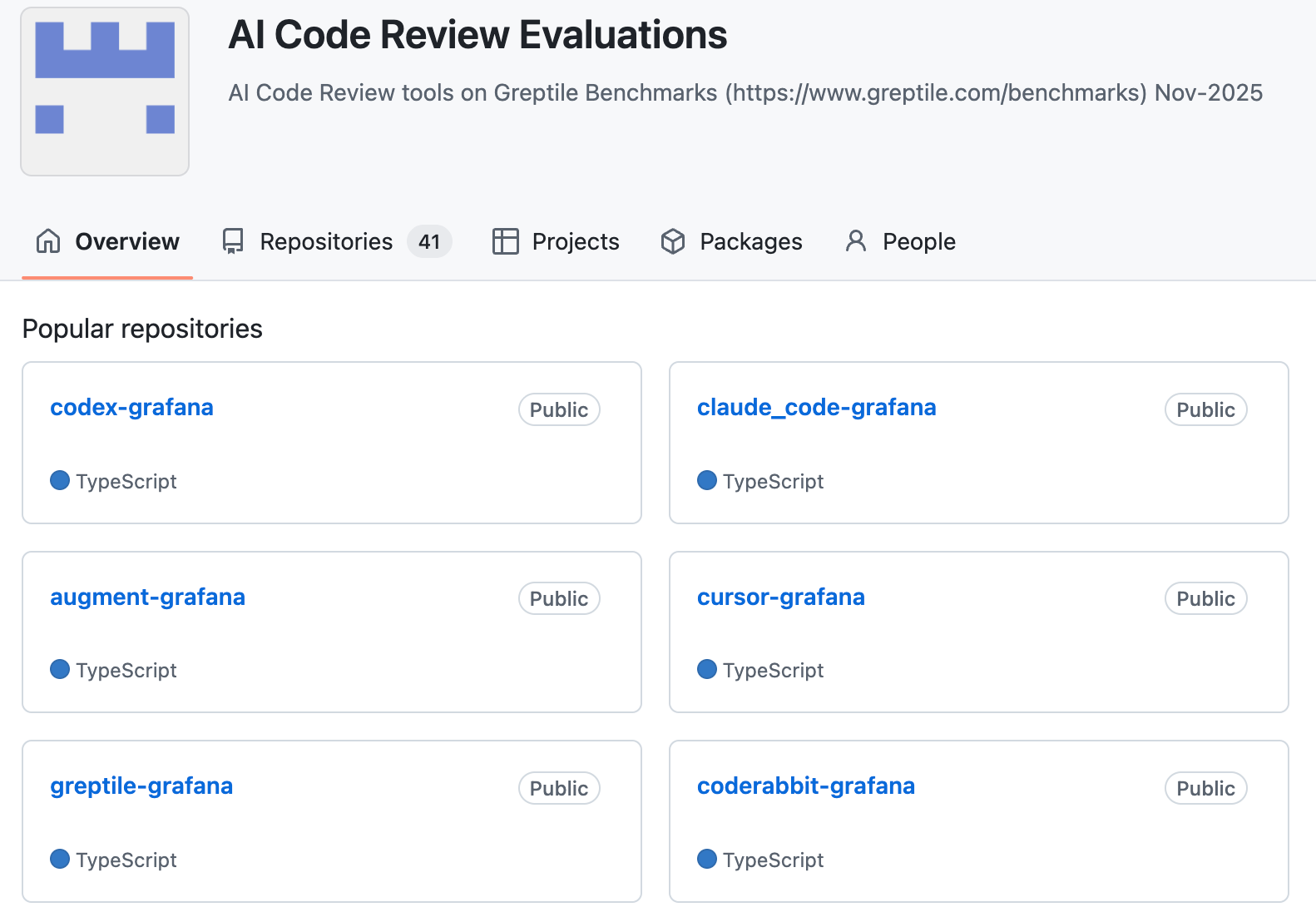Open the Repositories tab
1316x922 pixels.
coord(325,241)
